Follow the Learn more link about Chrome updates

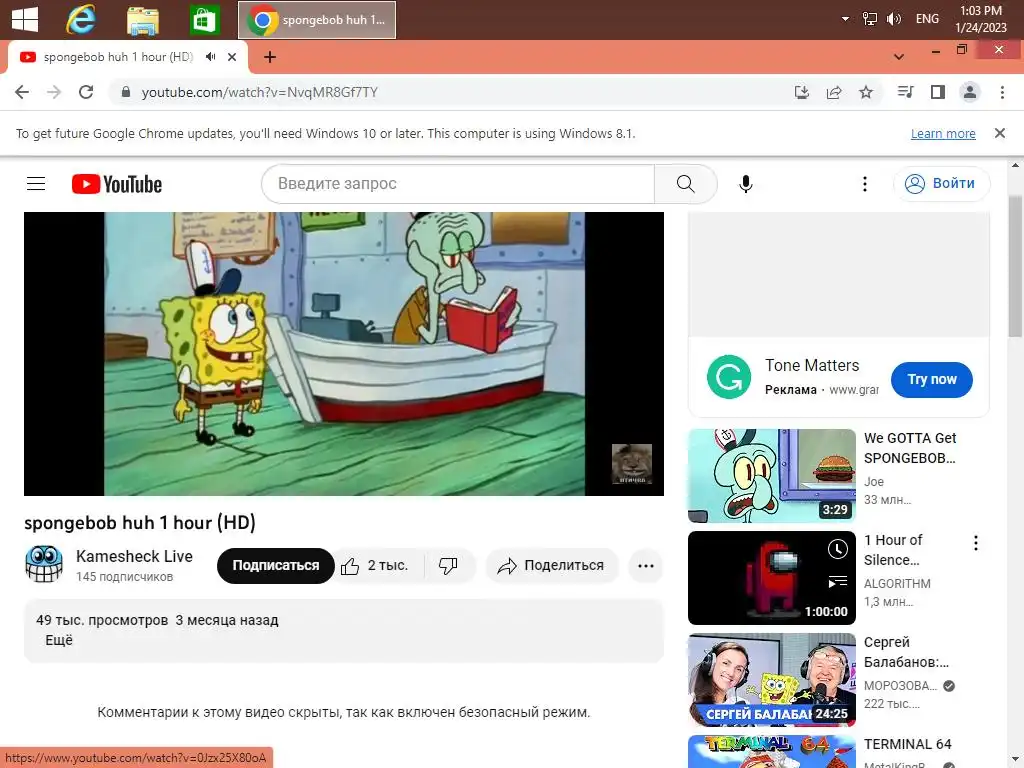pos(943,133)
